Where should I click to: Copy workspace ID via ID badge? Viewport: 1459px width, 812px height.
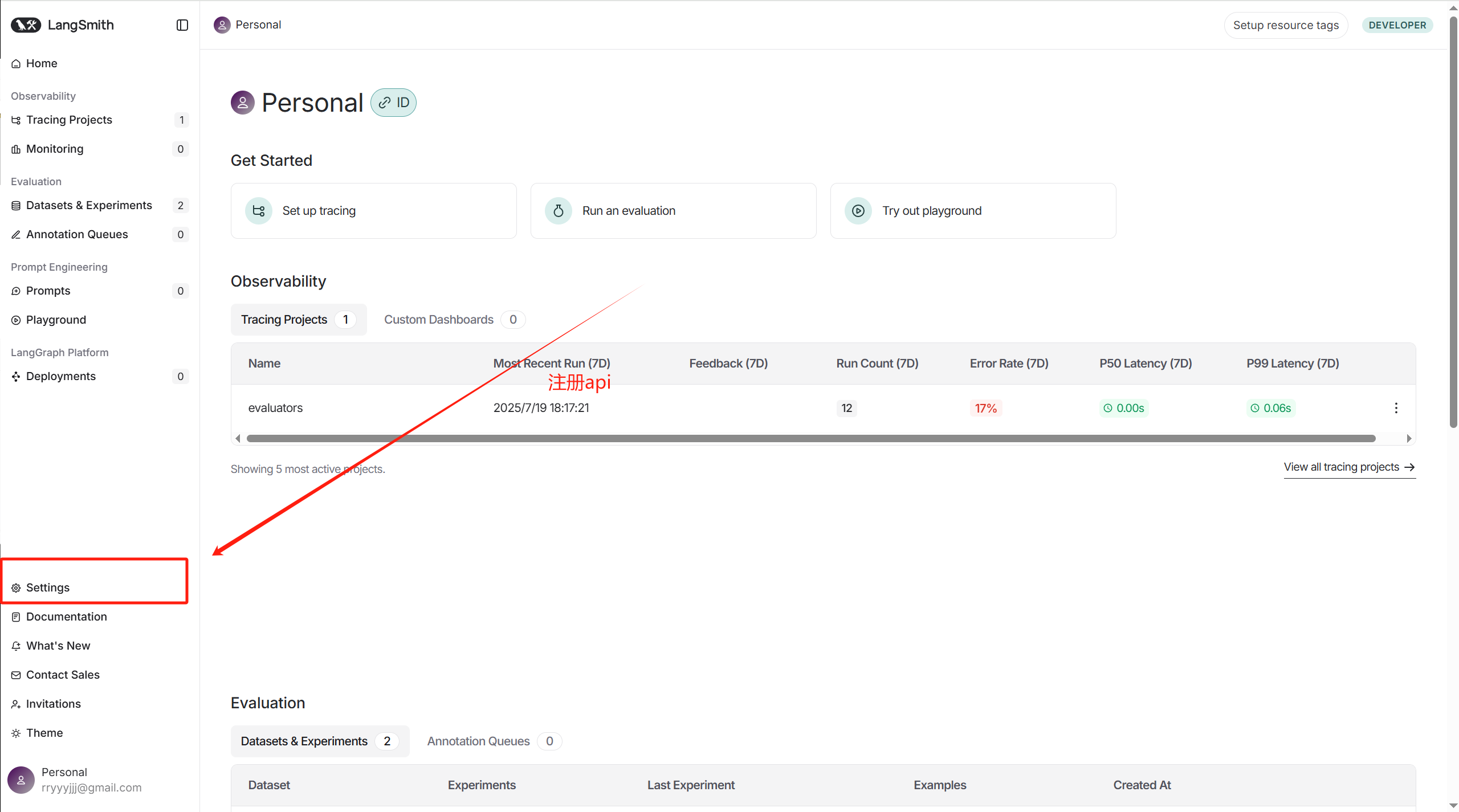tap(393, 103)
